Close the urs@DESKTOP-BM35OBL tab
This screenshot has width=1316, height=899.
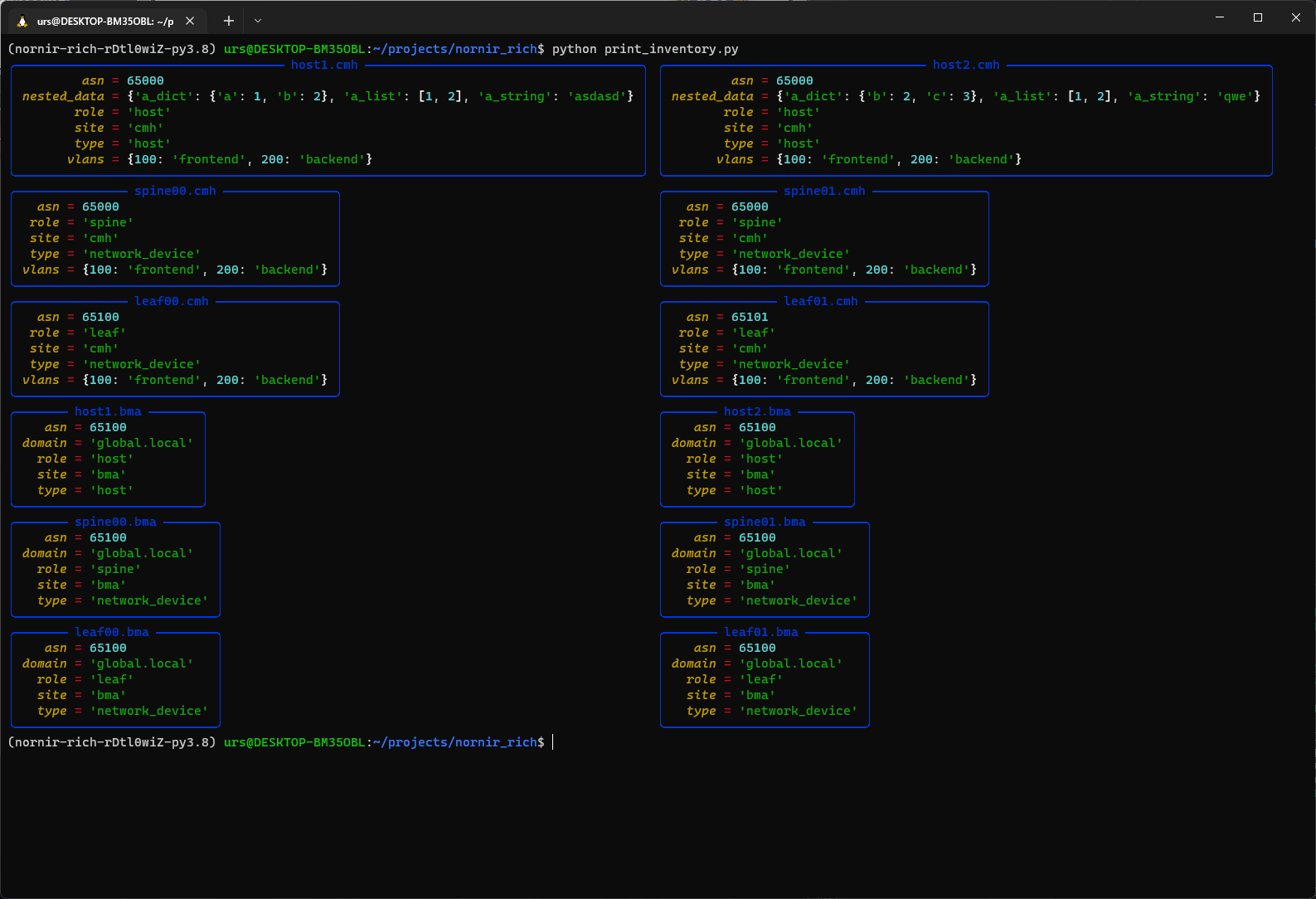pos(190,21)
